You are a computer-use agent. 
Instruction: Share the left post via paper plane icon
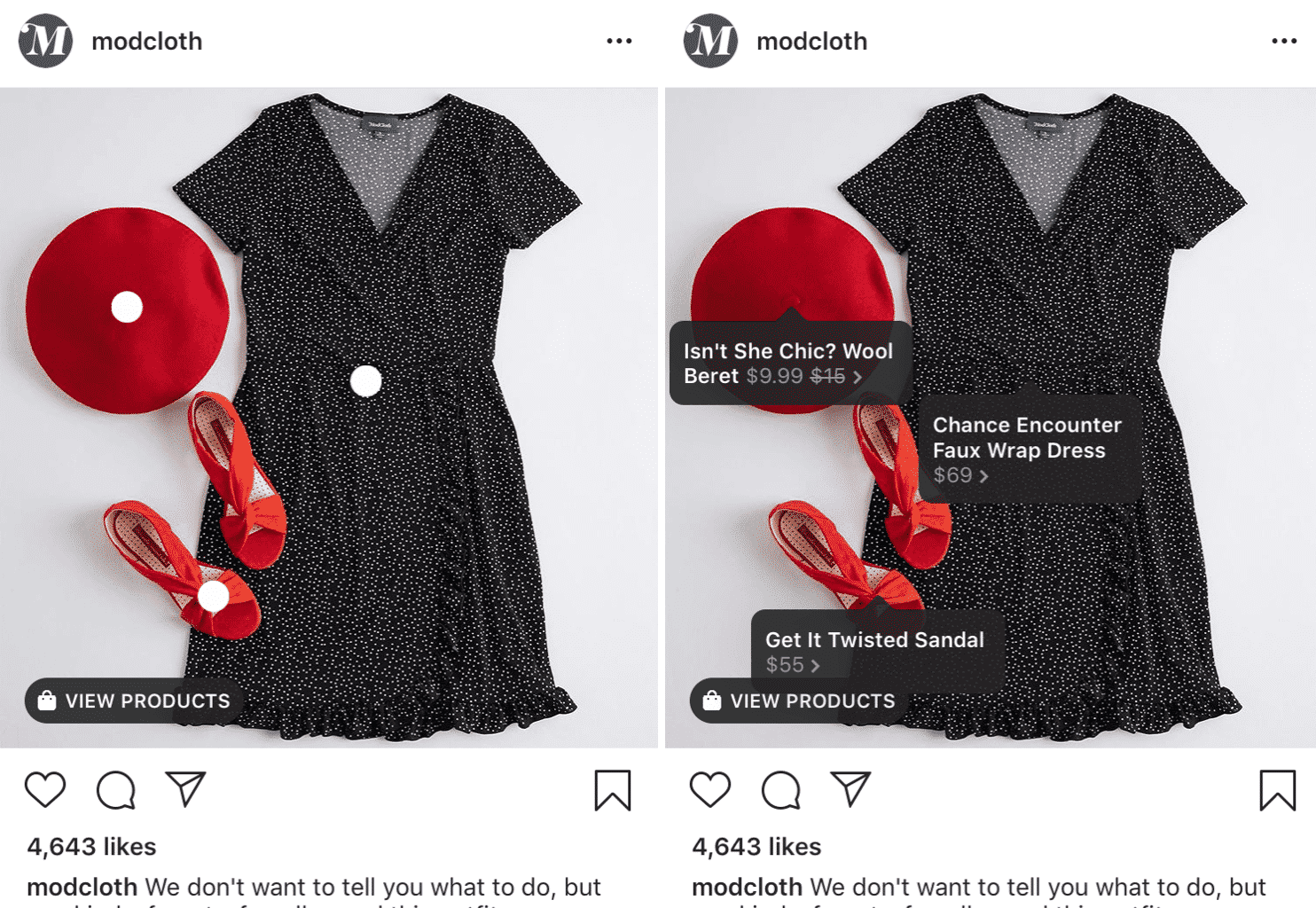[186, 788]
